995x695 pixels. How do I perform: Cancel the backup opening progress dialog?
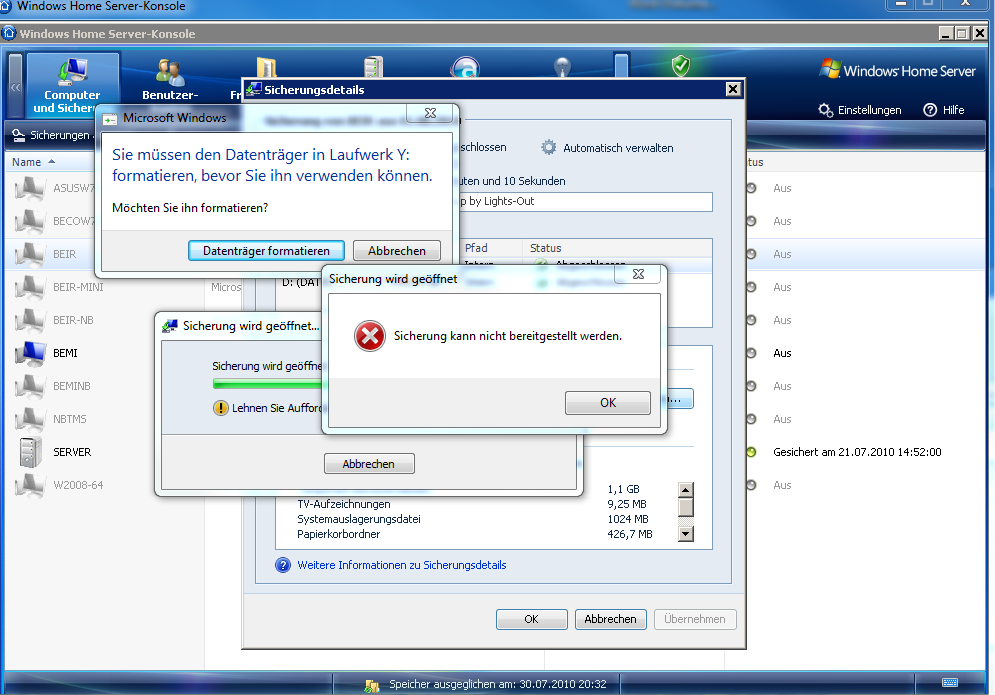tap(369, 464)
